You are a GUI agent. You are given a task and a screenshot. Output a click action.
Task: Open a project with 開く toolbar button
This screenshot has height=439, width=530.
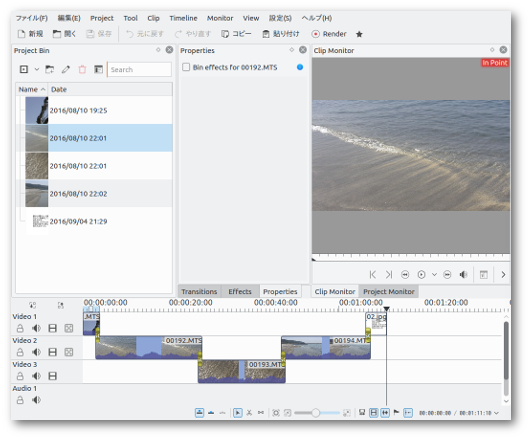64,34
